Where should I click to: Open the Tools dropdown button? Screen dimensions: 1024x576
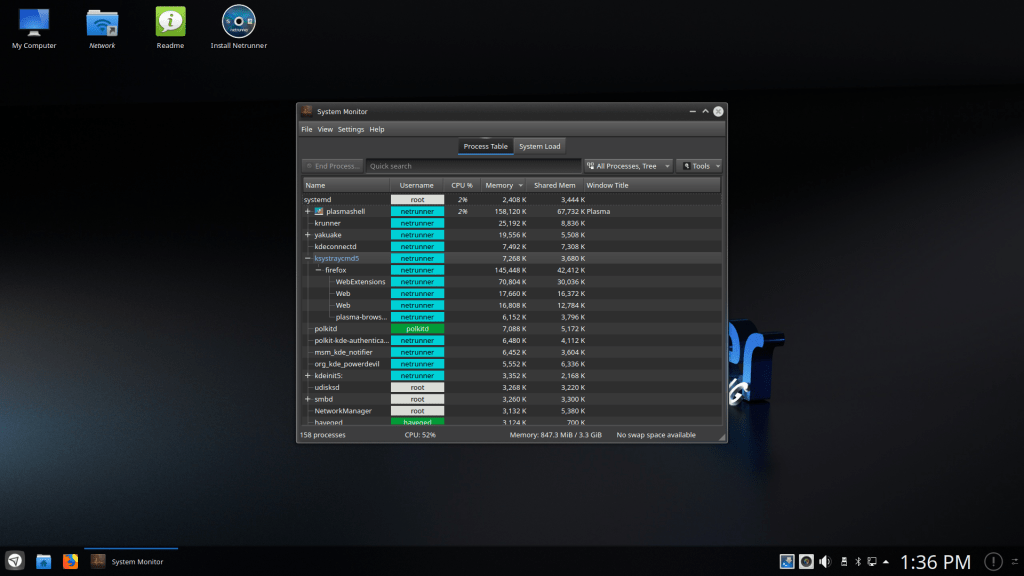coord(699,166)
